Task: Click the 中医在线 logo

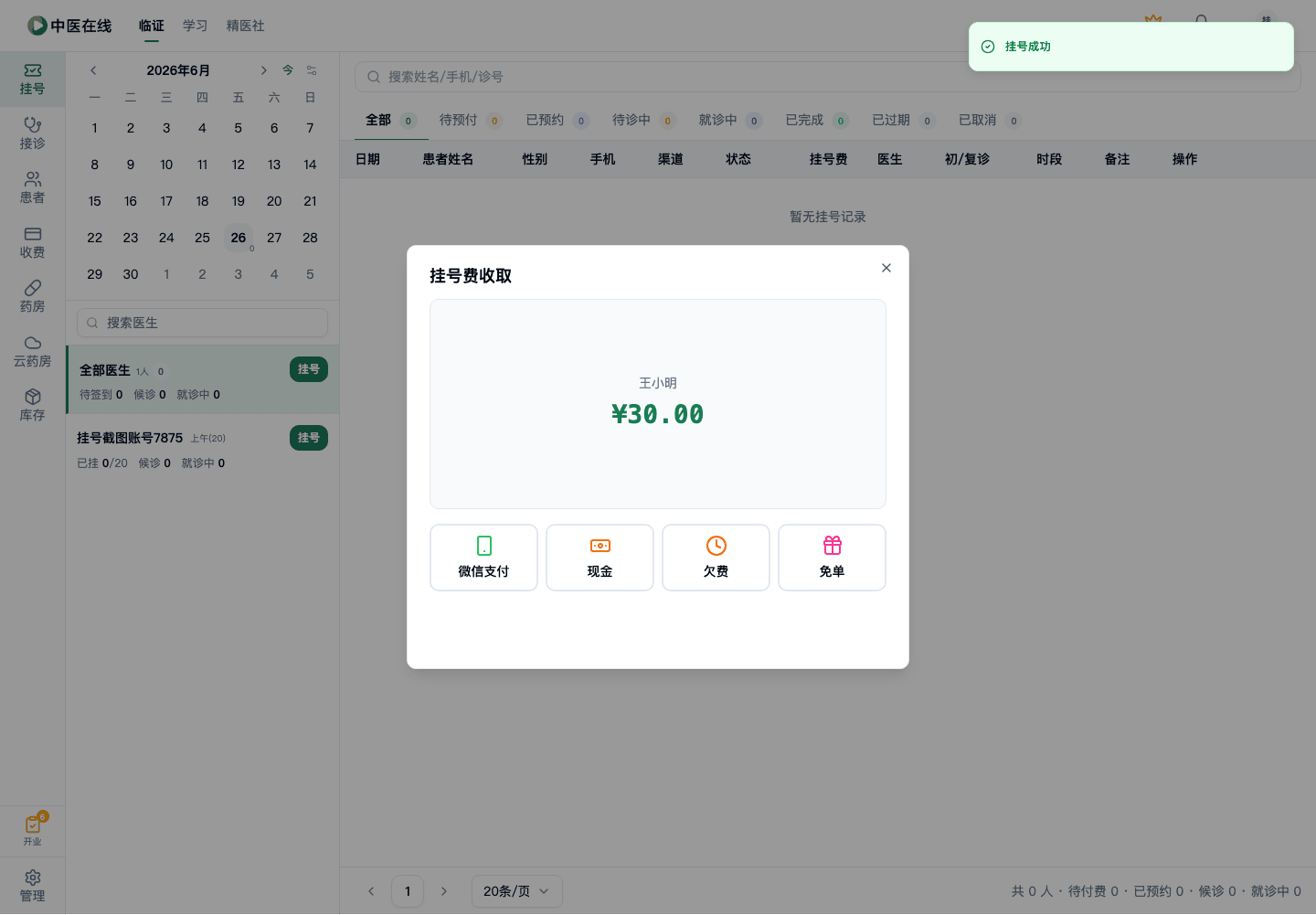Action: [69, 26]
